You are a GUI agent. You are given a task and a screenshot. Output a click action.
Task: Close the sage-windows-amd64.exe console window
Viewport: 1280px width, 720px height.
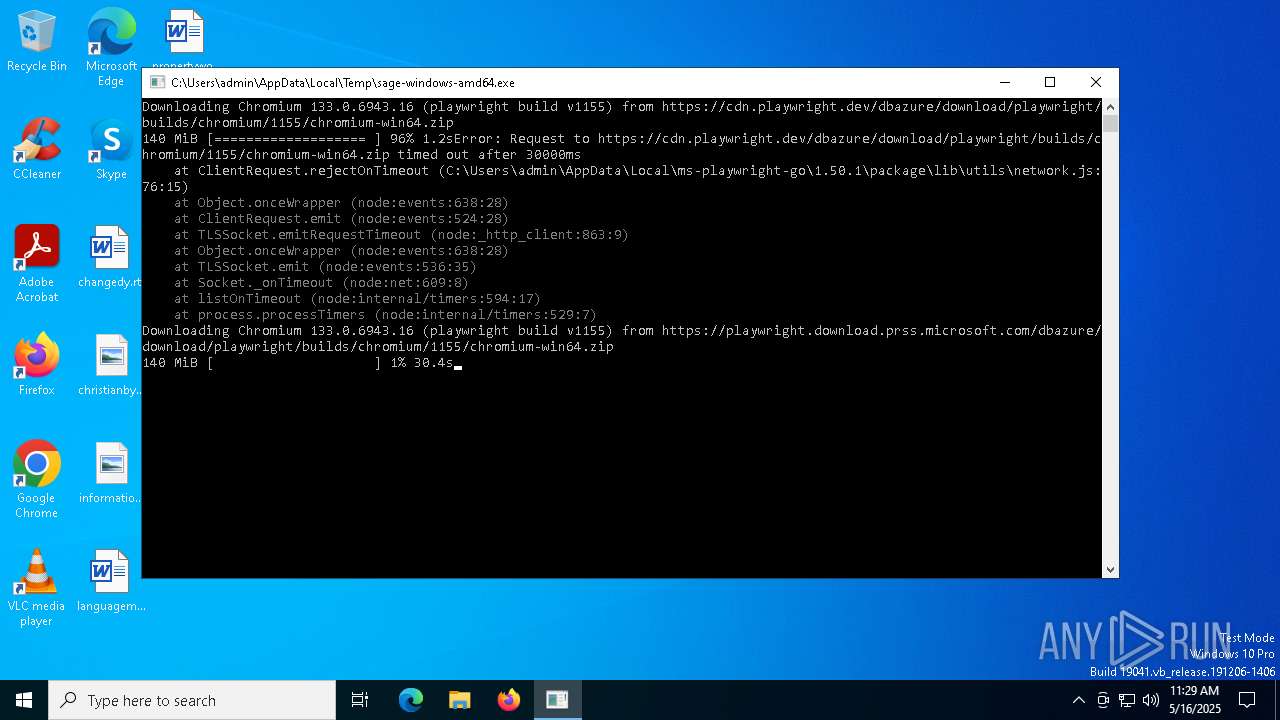click(1096, 82)
